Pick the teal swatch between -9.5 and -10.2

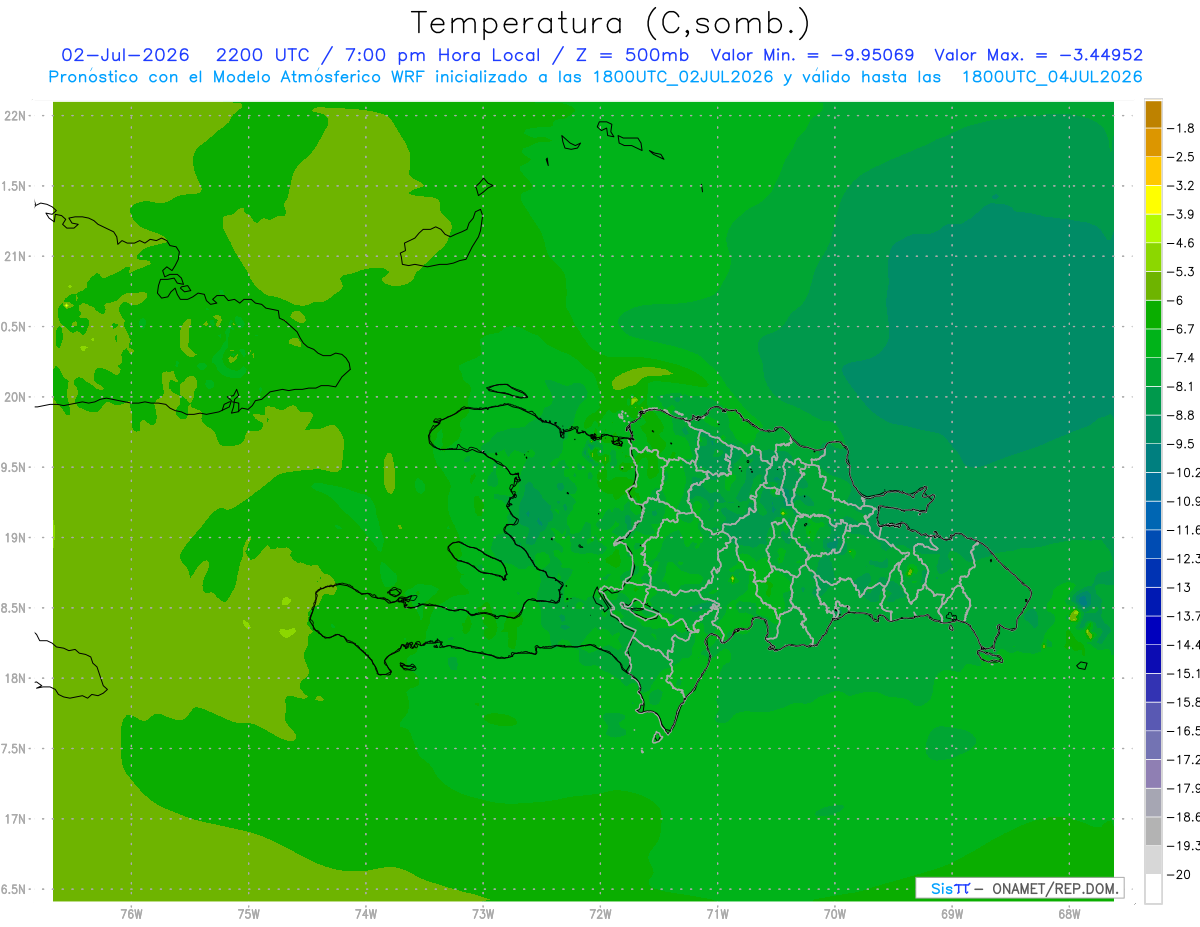pos(1153,458)
